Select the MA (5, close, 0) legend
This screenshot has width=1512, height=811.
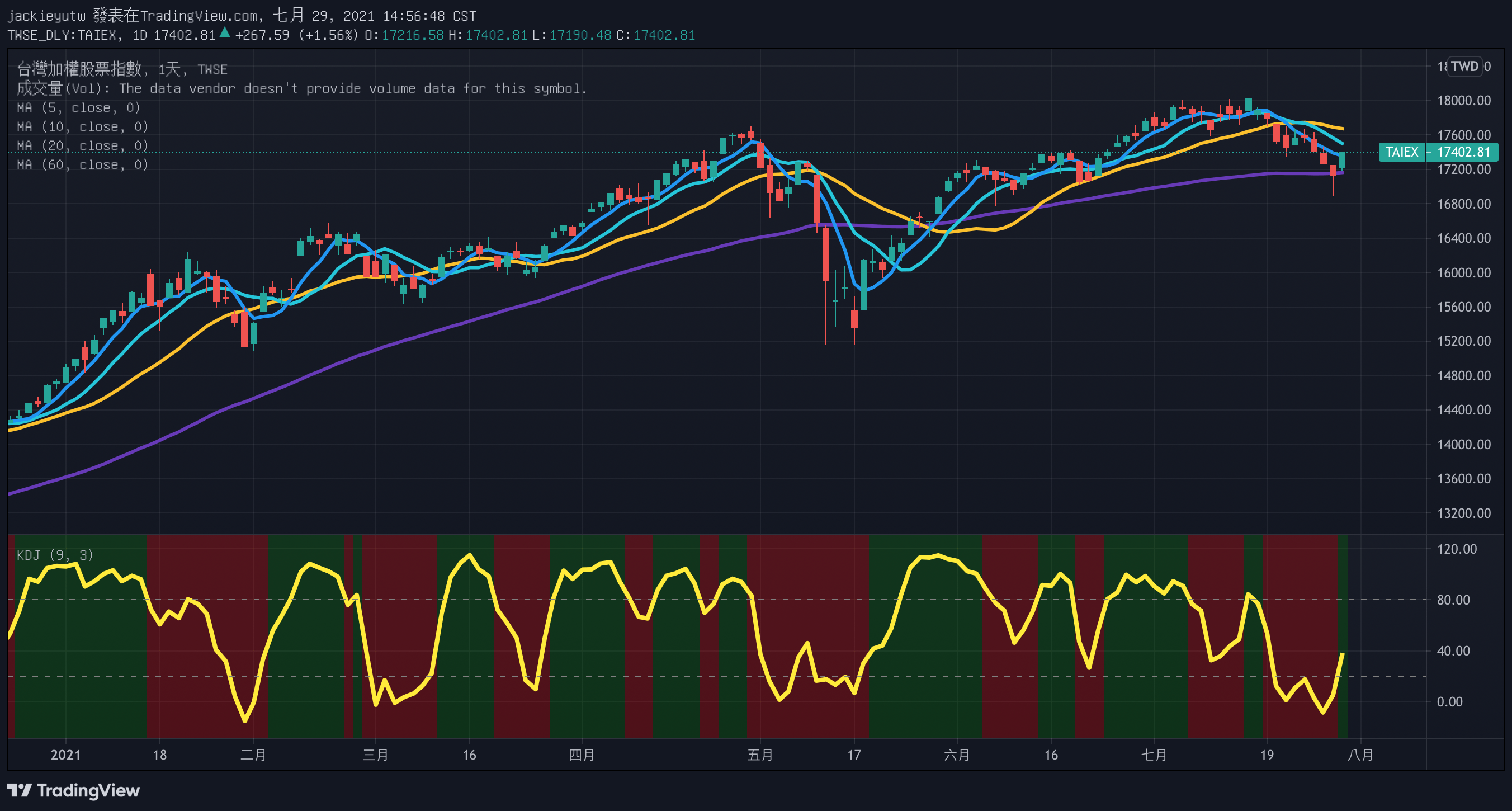79,108
